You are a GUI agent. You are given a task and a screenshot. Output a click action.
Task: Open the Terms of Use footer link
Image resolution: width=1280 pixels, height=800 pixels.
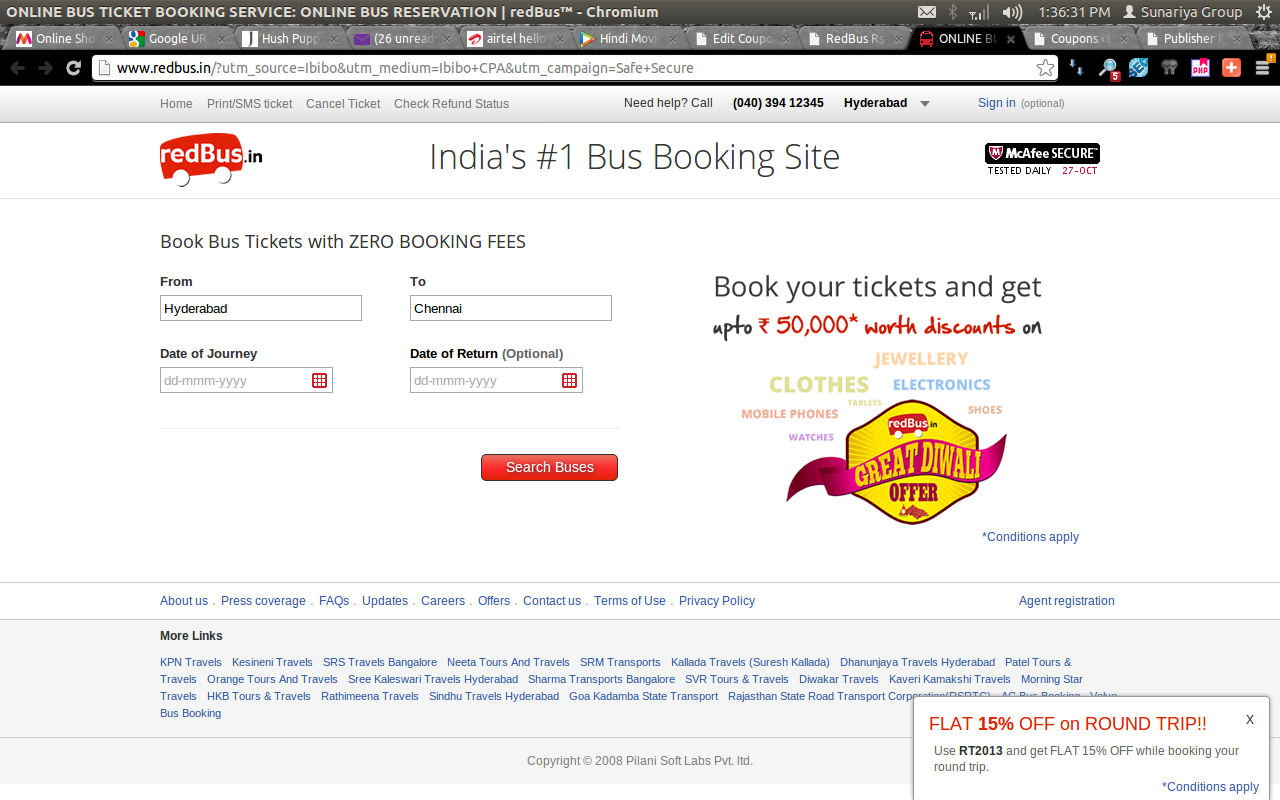tap(630, 601)
